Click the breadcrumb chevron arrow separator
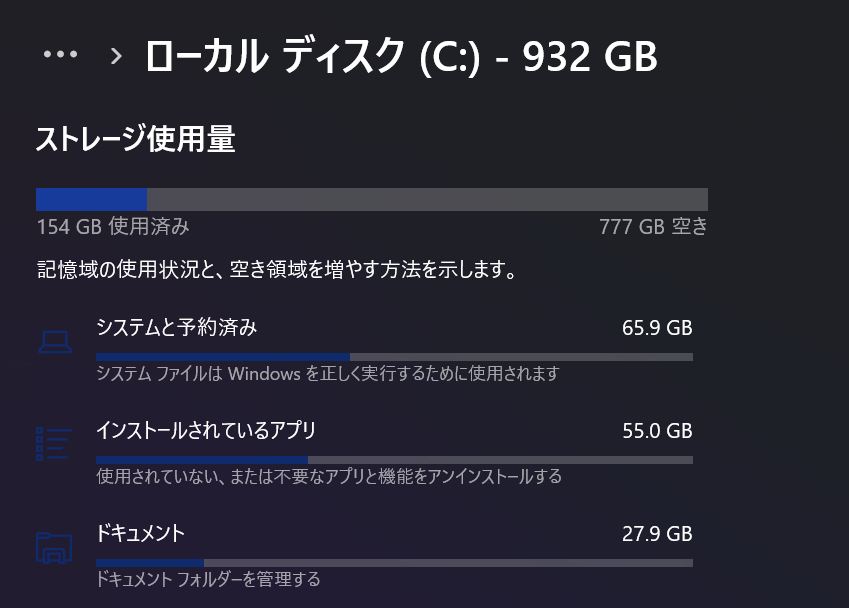This screenshot has width=849, height=608. pos(116,56)
